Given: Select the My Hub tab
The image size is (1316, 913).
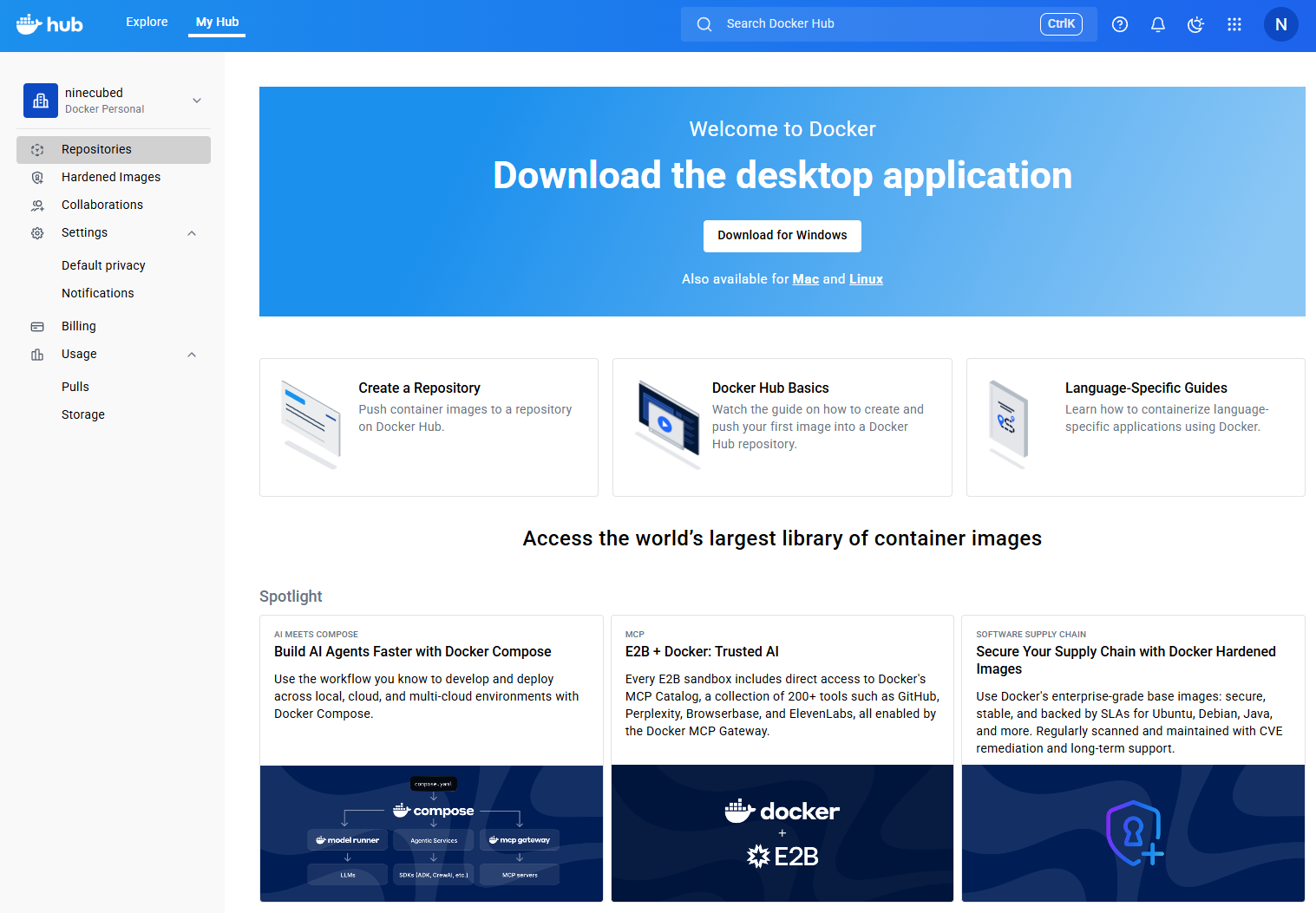Looking at the screenshot, I should coord(217,23).
